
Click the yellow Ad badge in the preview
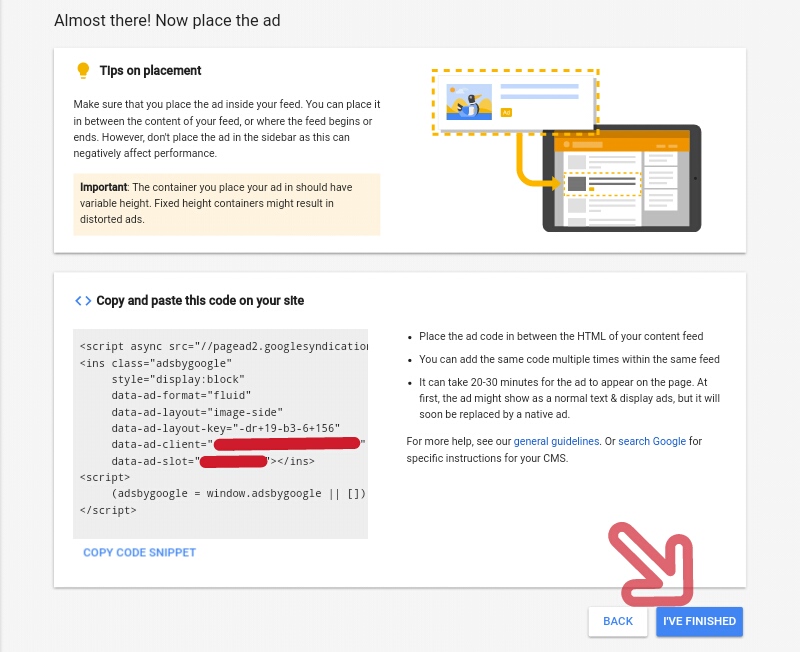[506, 113]
